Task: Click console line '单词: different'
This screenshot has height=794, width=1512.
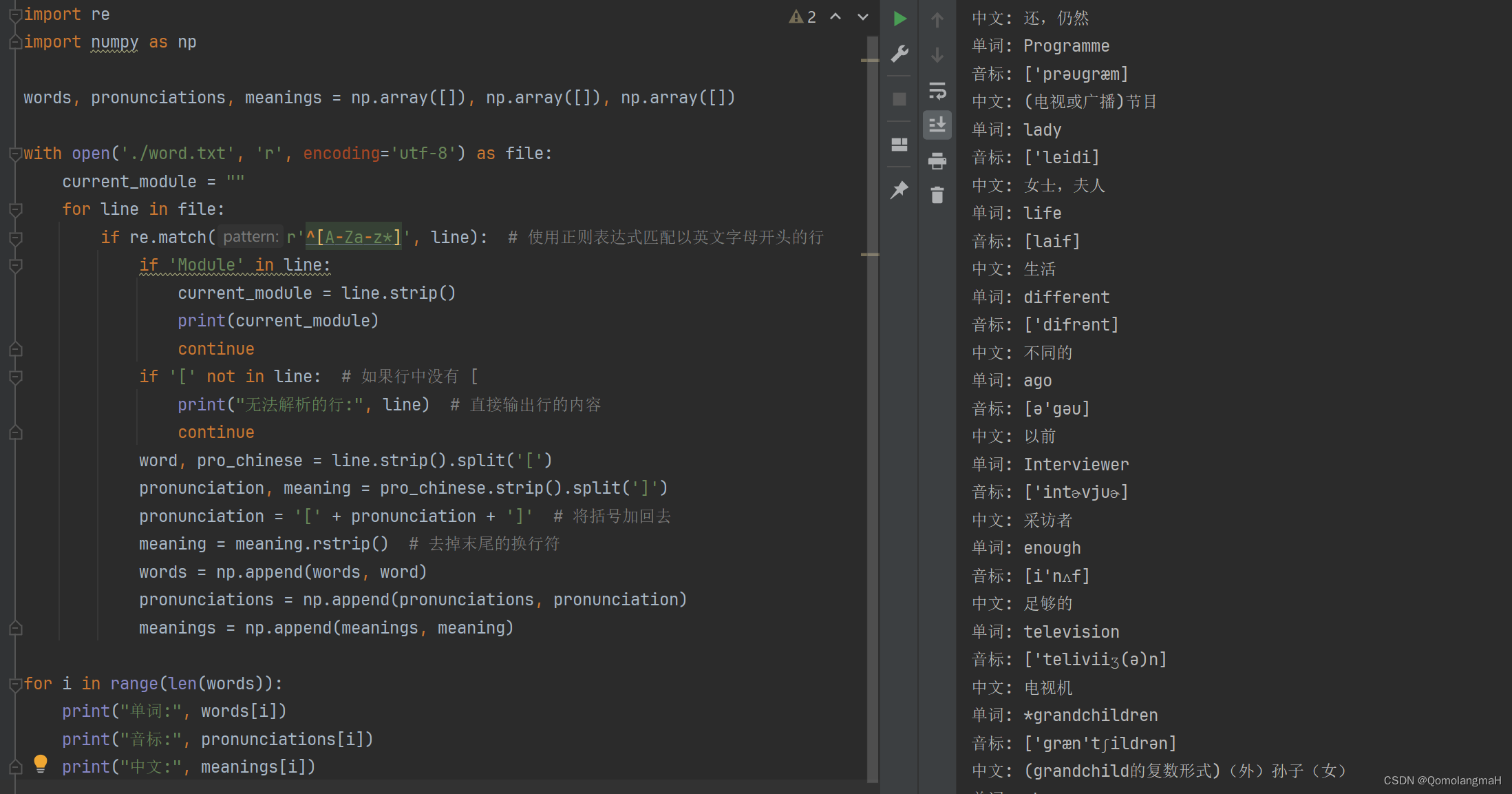Action: click(1041, 297)
